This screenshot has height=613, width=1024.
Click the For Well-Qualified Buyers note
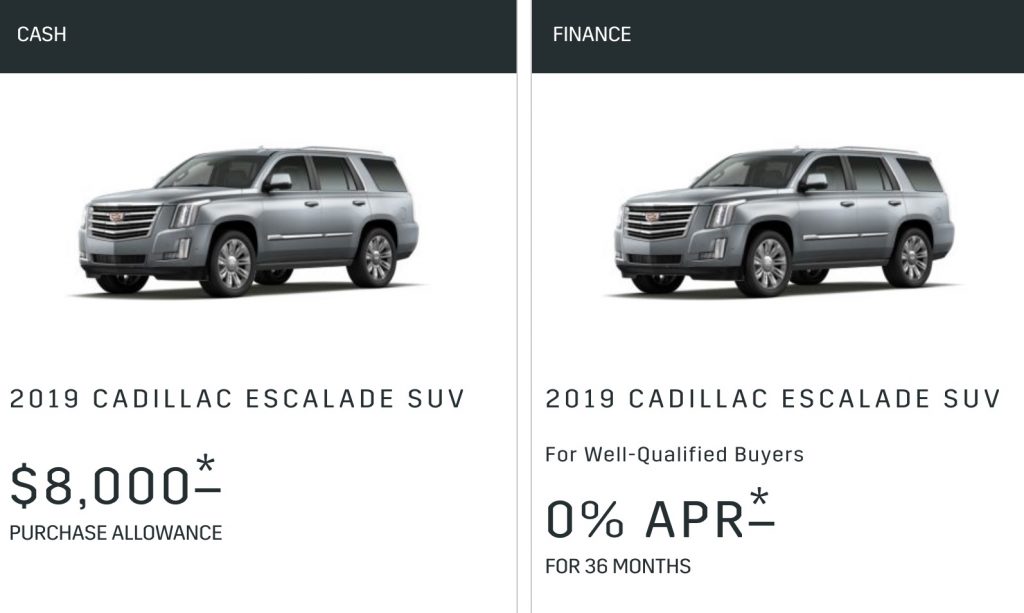675,454
